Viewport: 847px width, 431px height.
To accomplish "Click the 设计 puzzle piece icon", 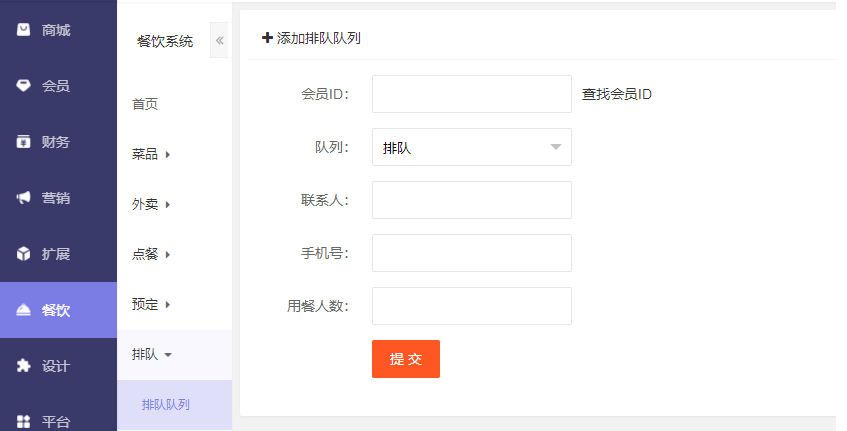I will (x=24, y=366).
